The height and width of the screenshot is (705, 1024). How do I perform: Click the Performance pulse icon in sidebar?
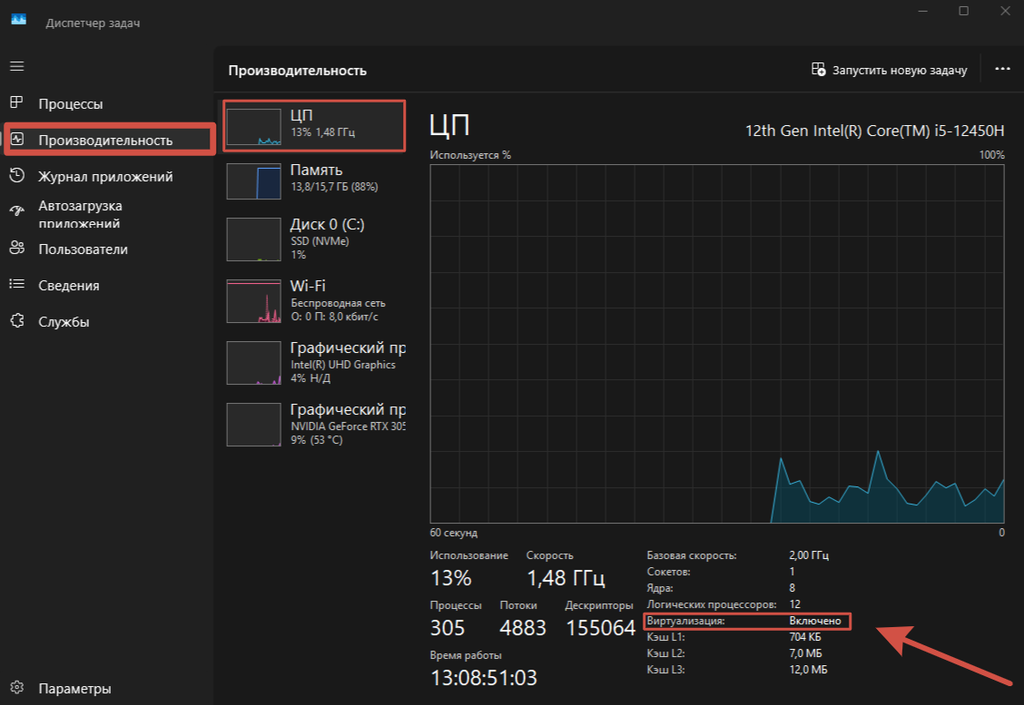click(x=17, y=139)
